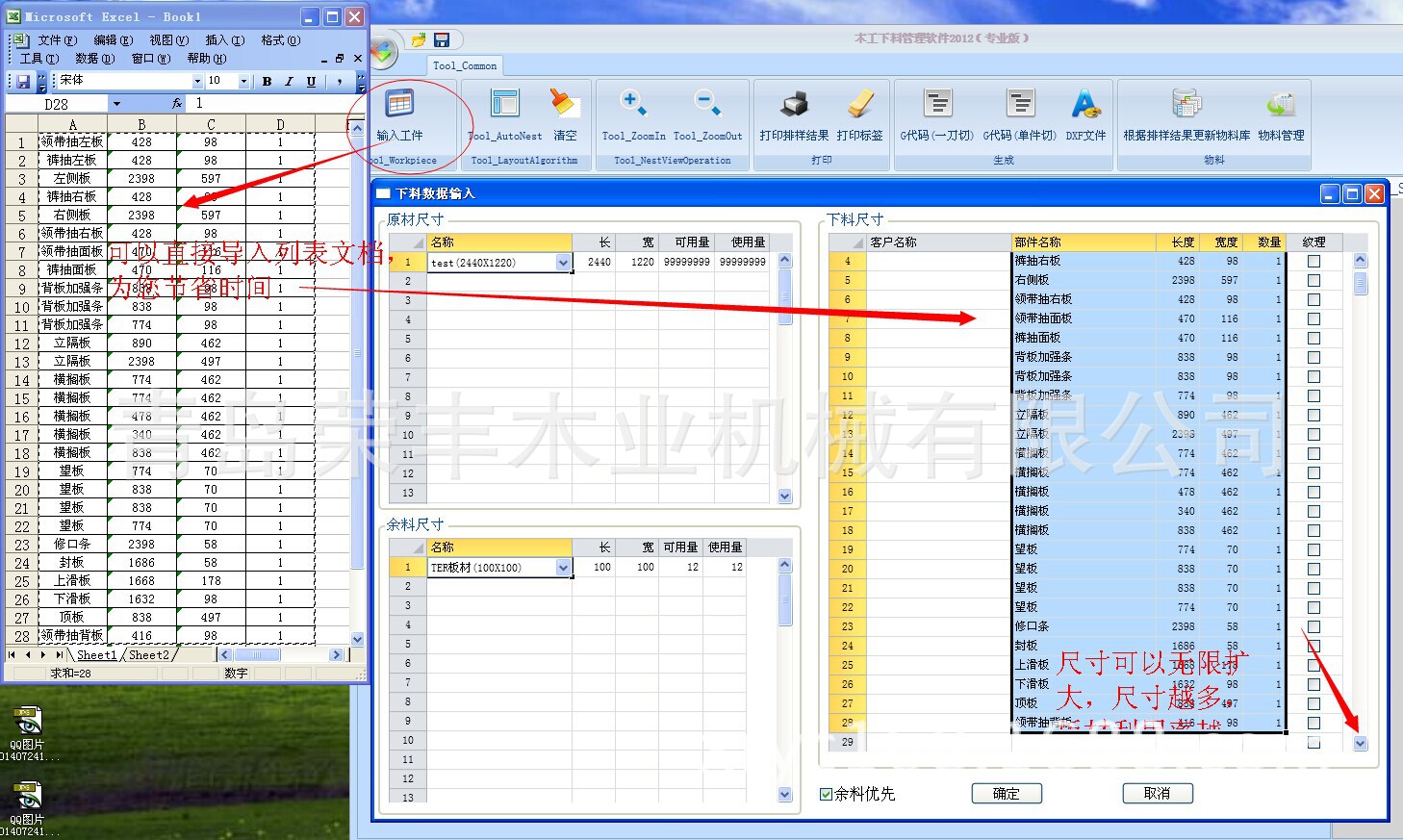This screenshot has height=840, width=1403.
Task: Check the 纹理 box for the 领带抽右板 row
Action: (x=1314, y=299)
